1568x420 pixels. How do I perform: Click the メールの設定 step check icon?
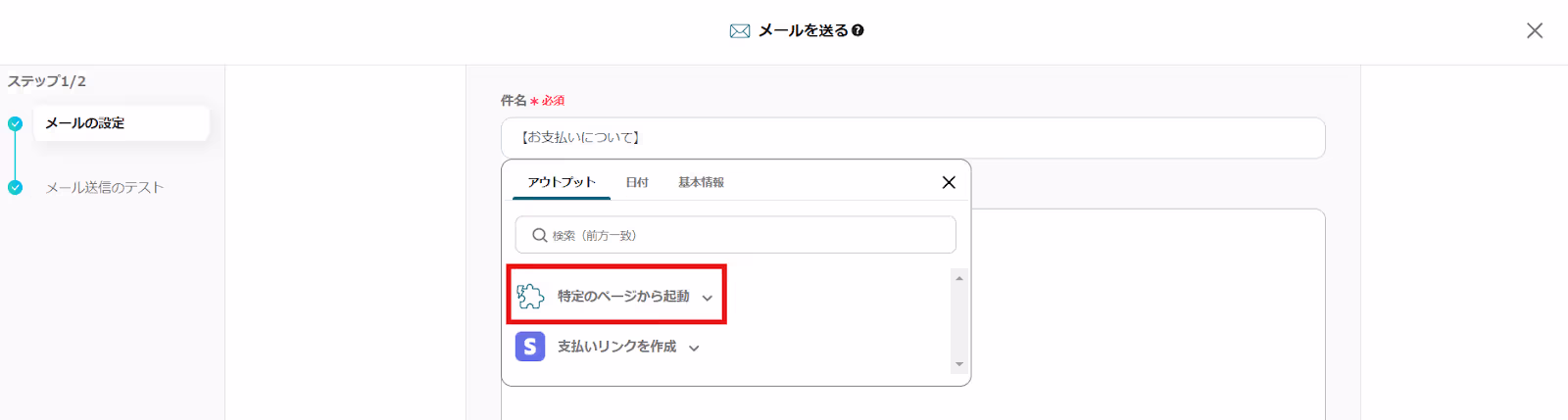15,123
